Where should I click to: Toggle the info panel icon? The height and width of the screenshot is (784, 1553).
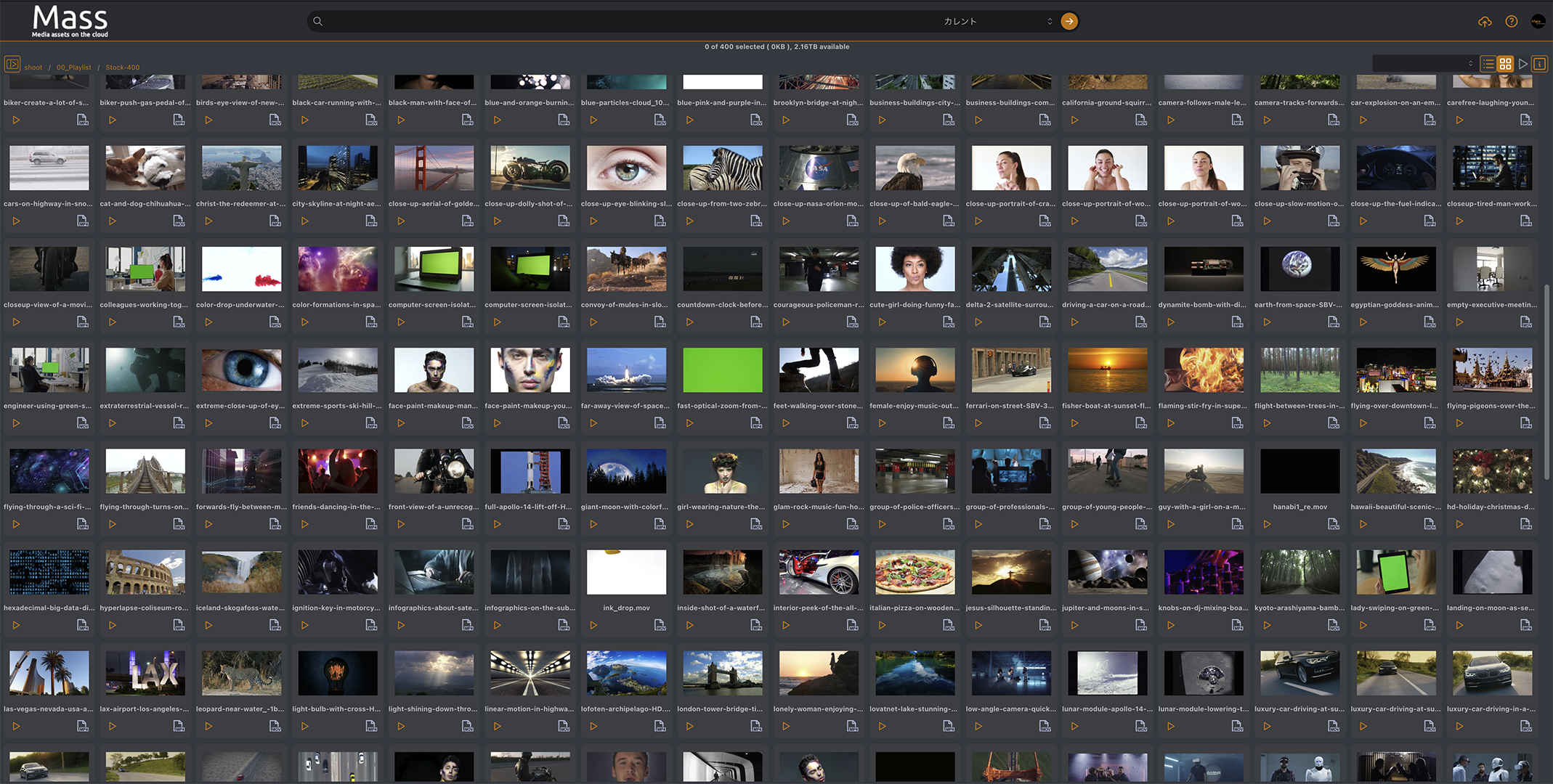(1539, 64)
